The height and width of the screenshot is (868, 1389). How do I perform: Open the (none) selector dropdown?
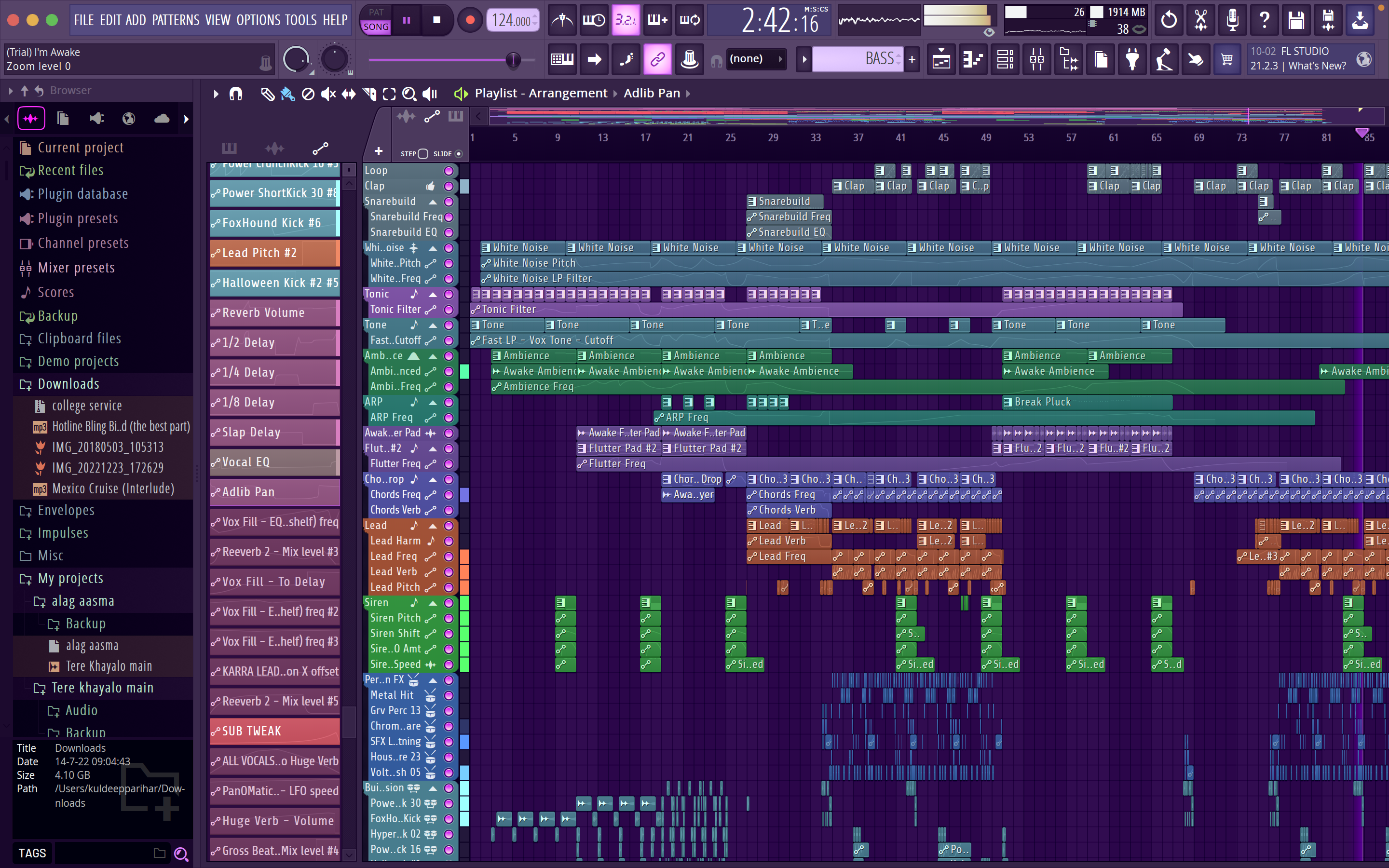pyautogui.click(x=755, y=59)
